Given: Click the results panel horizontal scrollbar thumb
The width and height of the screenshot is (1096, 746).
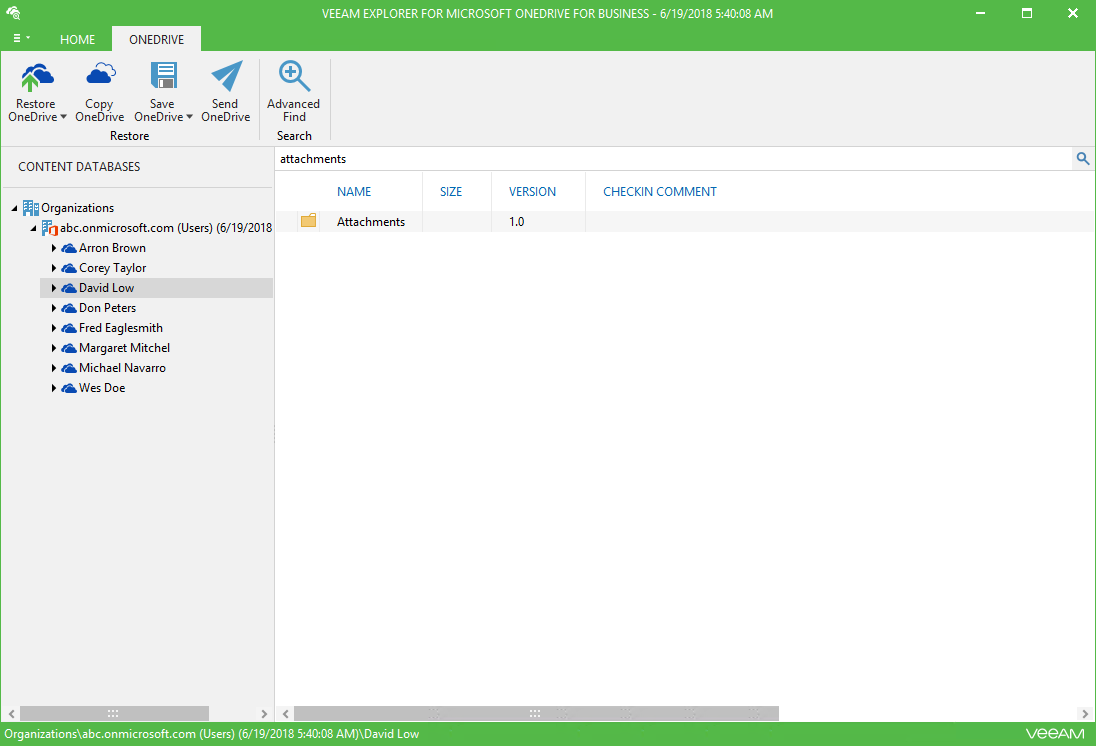Looking at the screenshot, I should [536, 714].
